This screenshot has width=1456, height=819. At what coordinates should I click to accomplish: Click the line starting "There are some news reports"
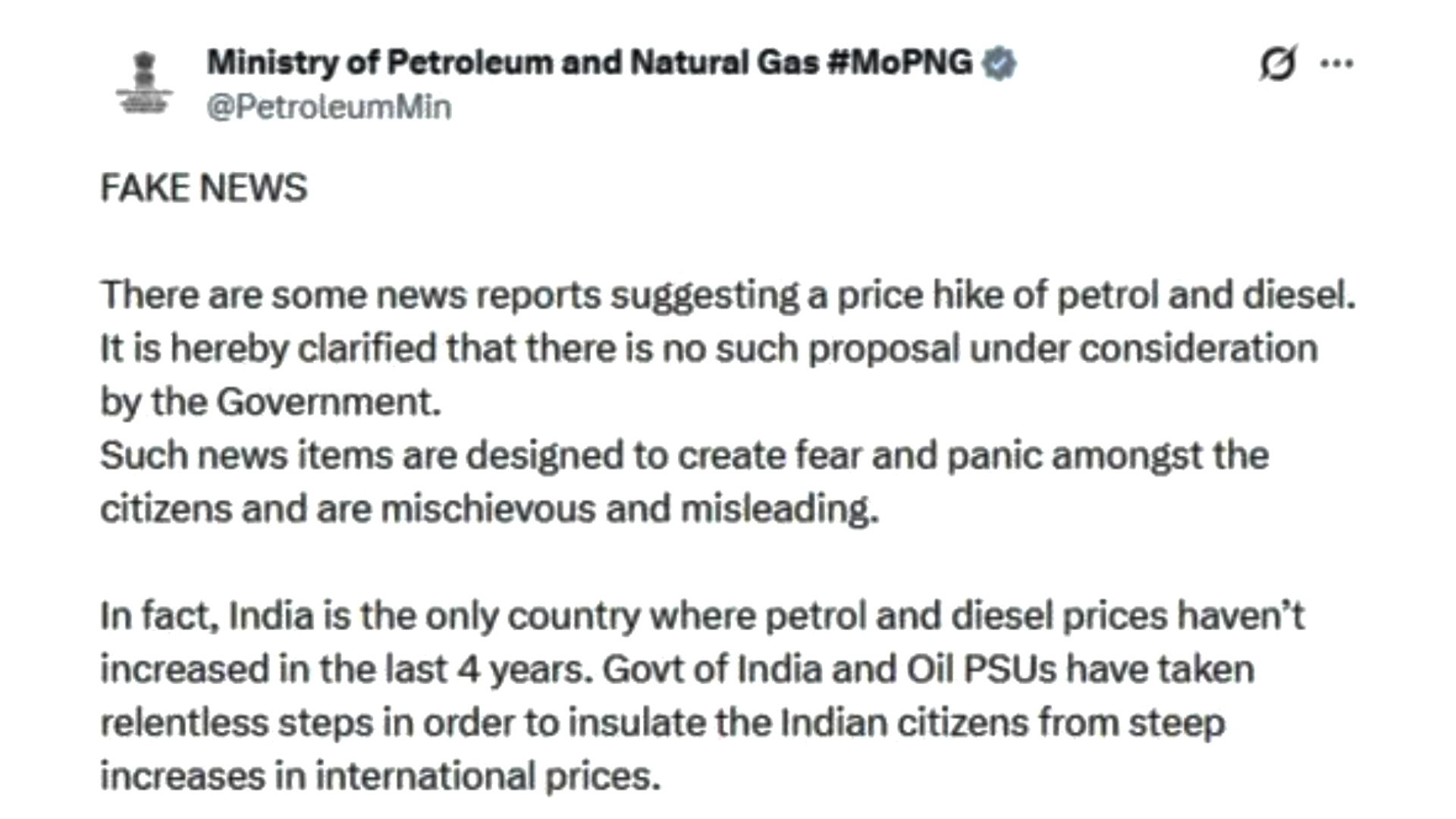point(726,295)
